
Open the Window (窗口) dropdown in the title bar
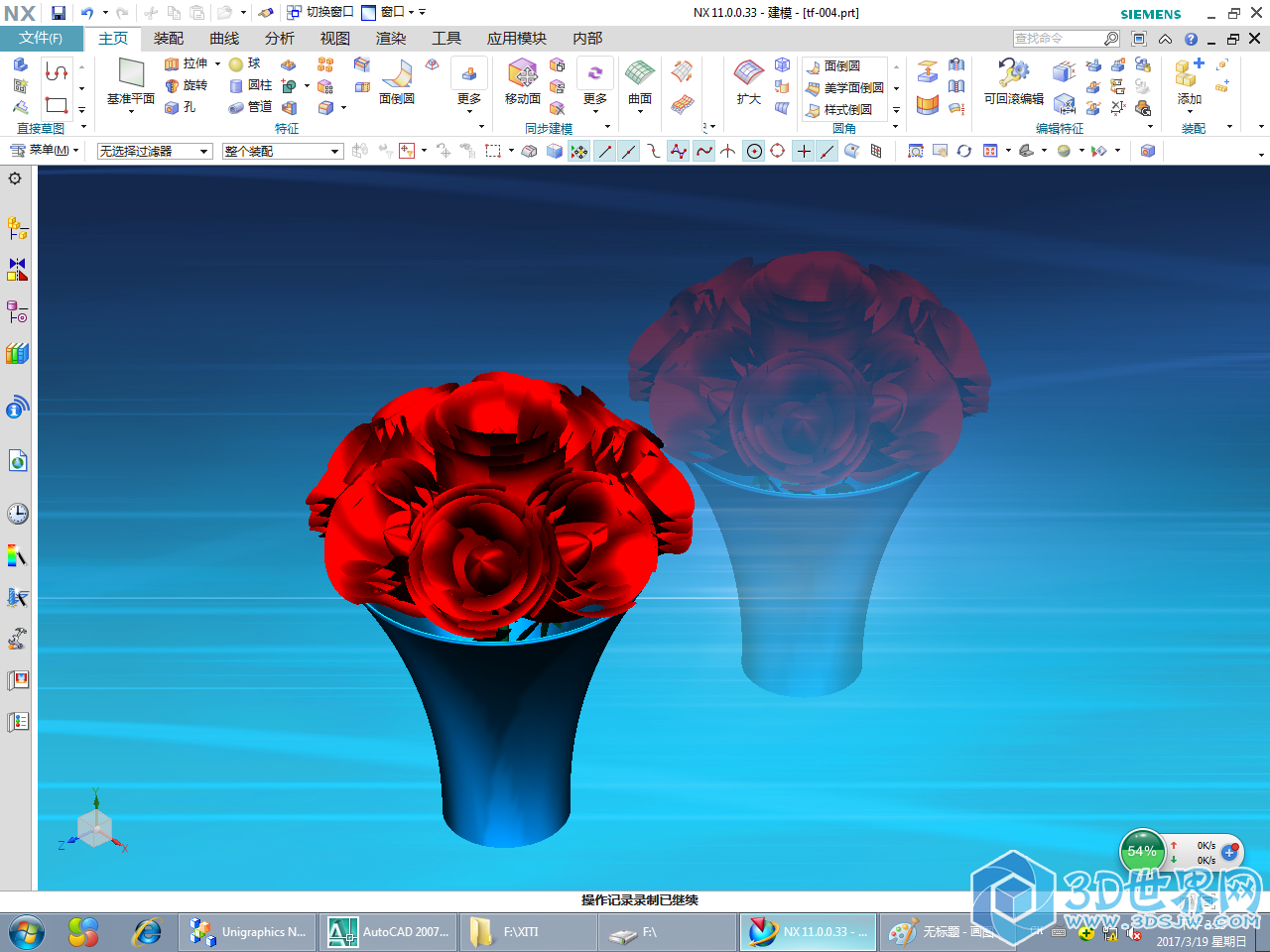point(393,13)
